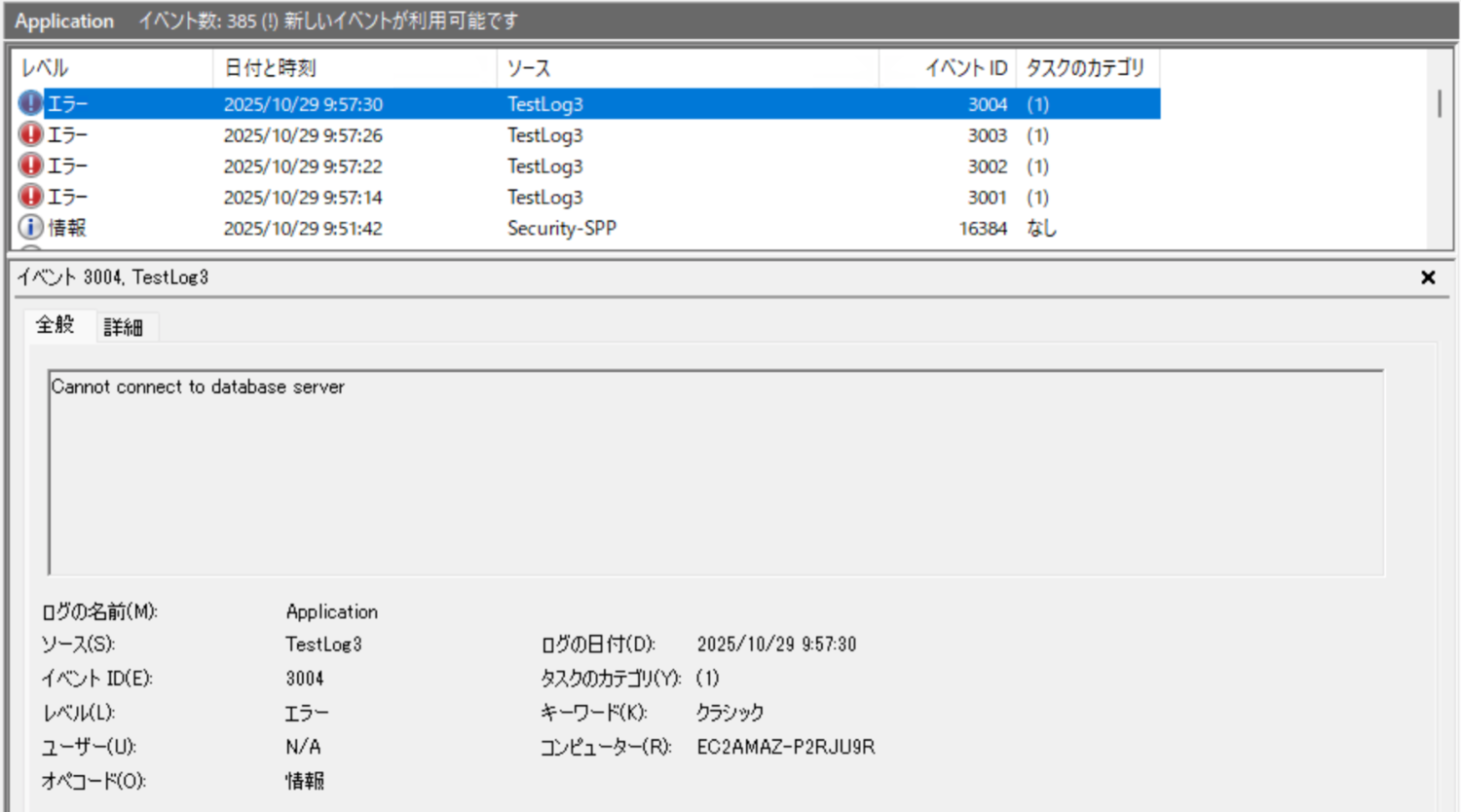1461x812 pixels.
Task: Switch to the 詳細 tab
Action: click(124, 327)
